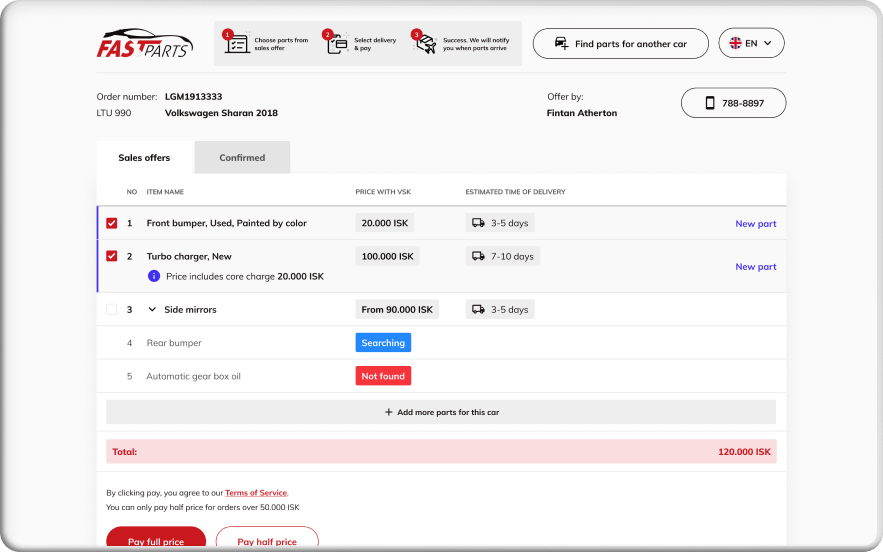Expand the Side mirrors row chevron
The image size is (883, 552).
[x=152, y=310]
